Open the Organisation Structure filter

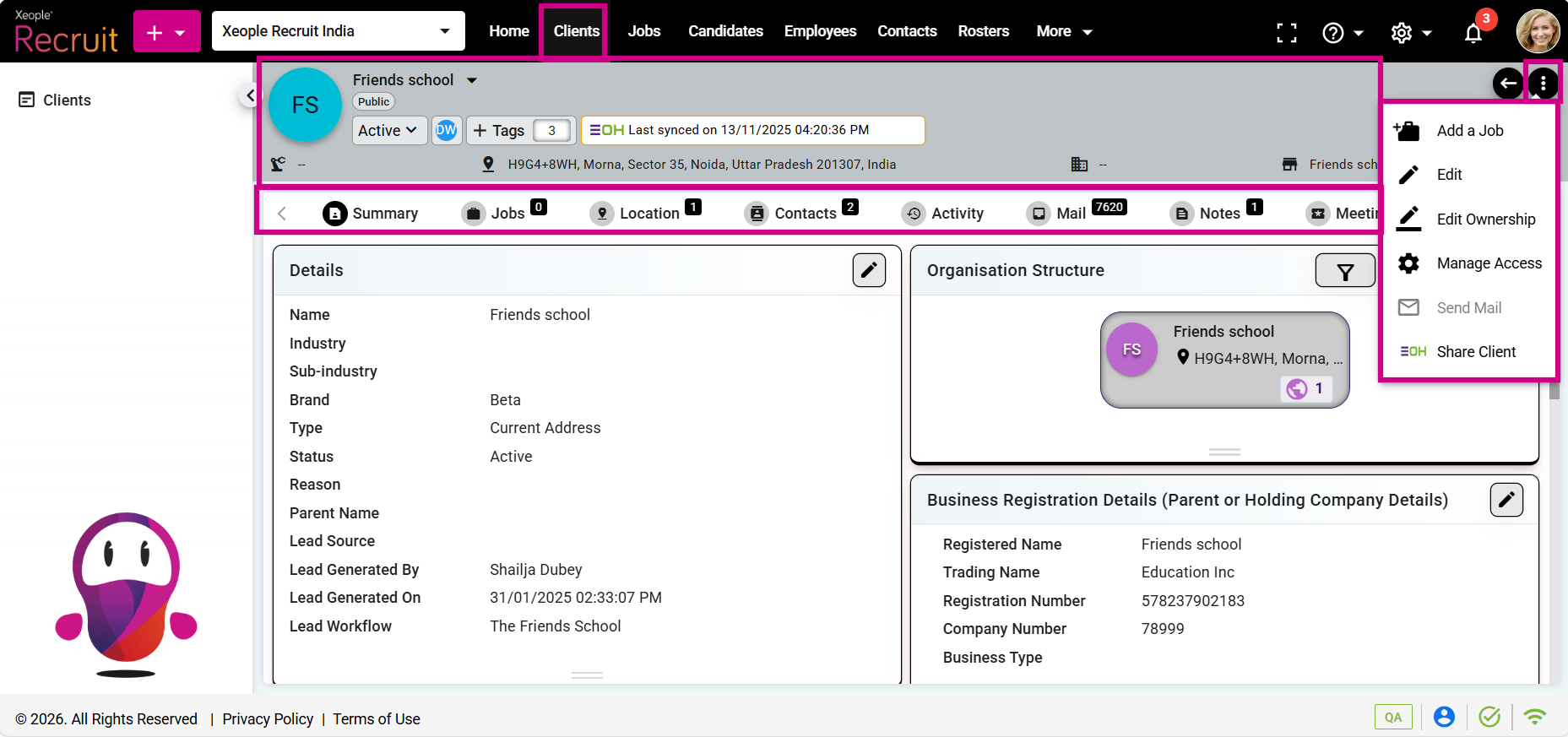[1344, 271]
